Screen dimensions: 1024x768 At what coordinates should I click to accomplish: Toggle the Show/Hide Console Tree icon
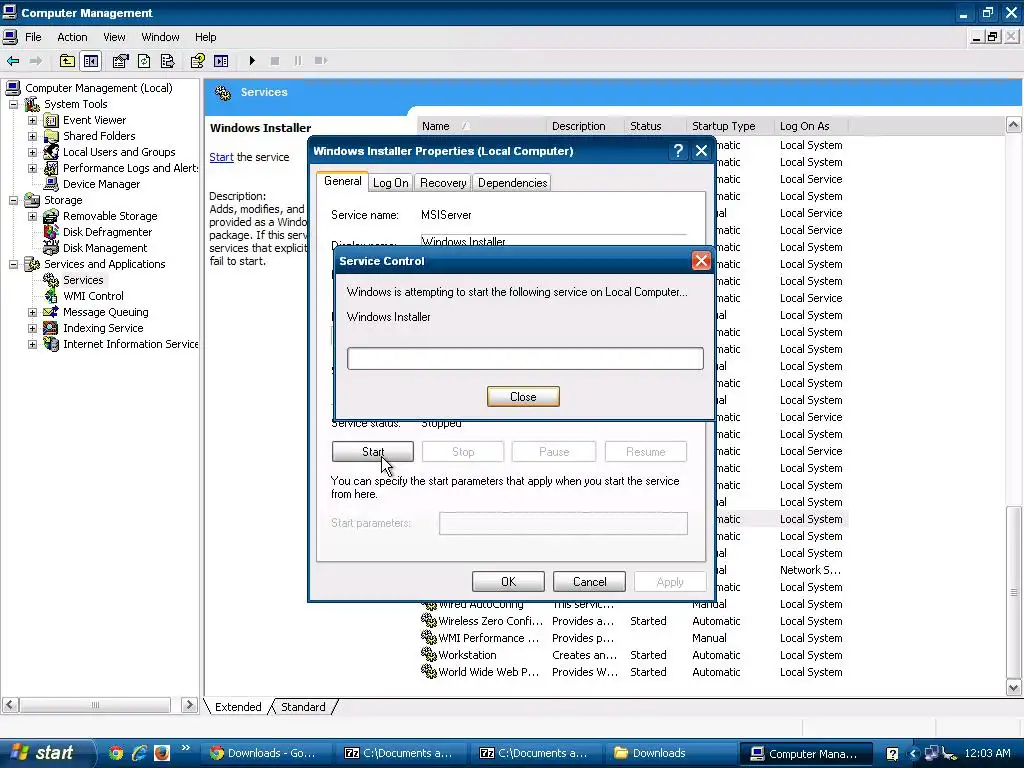[x=91, y=61]
